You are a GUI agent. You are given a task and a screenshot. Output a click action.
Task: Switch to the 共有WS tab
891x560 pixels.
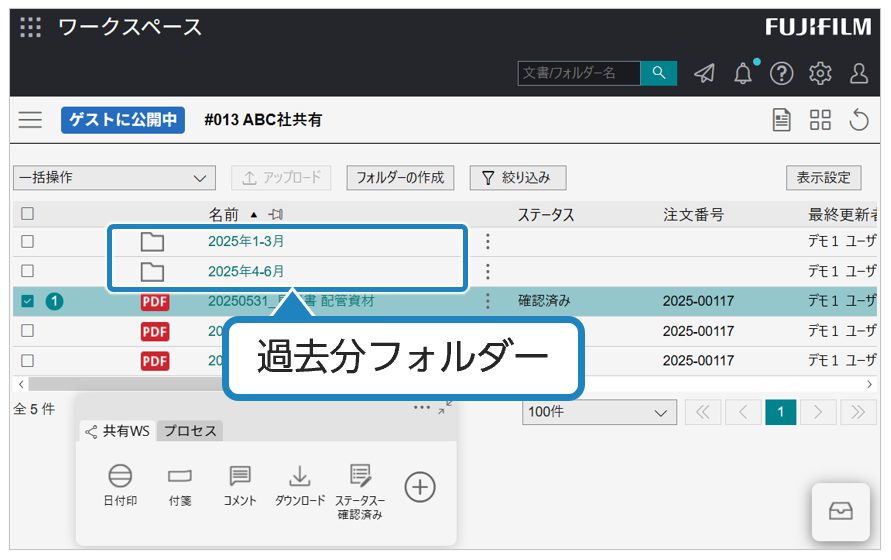pos(118,431)
